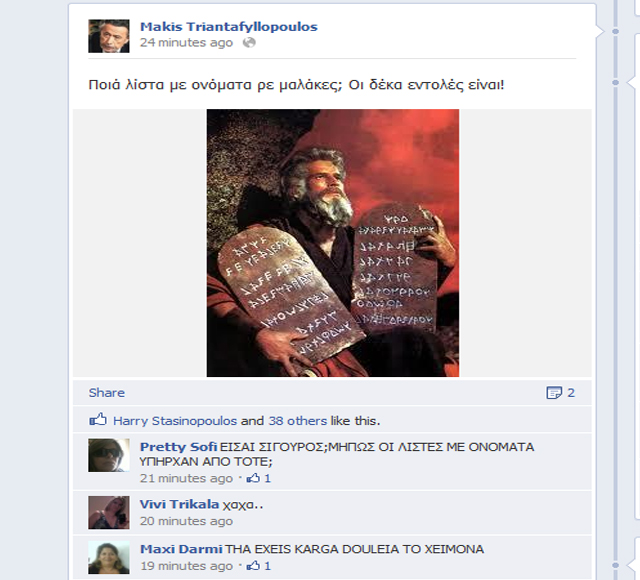Open the Moses tablets photo
640x580 pixels.
click(333, 243)
